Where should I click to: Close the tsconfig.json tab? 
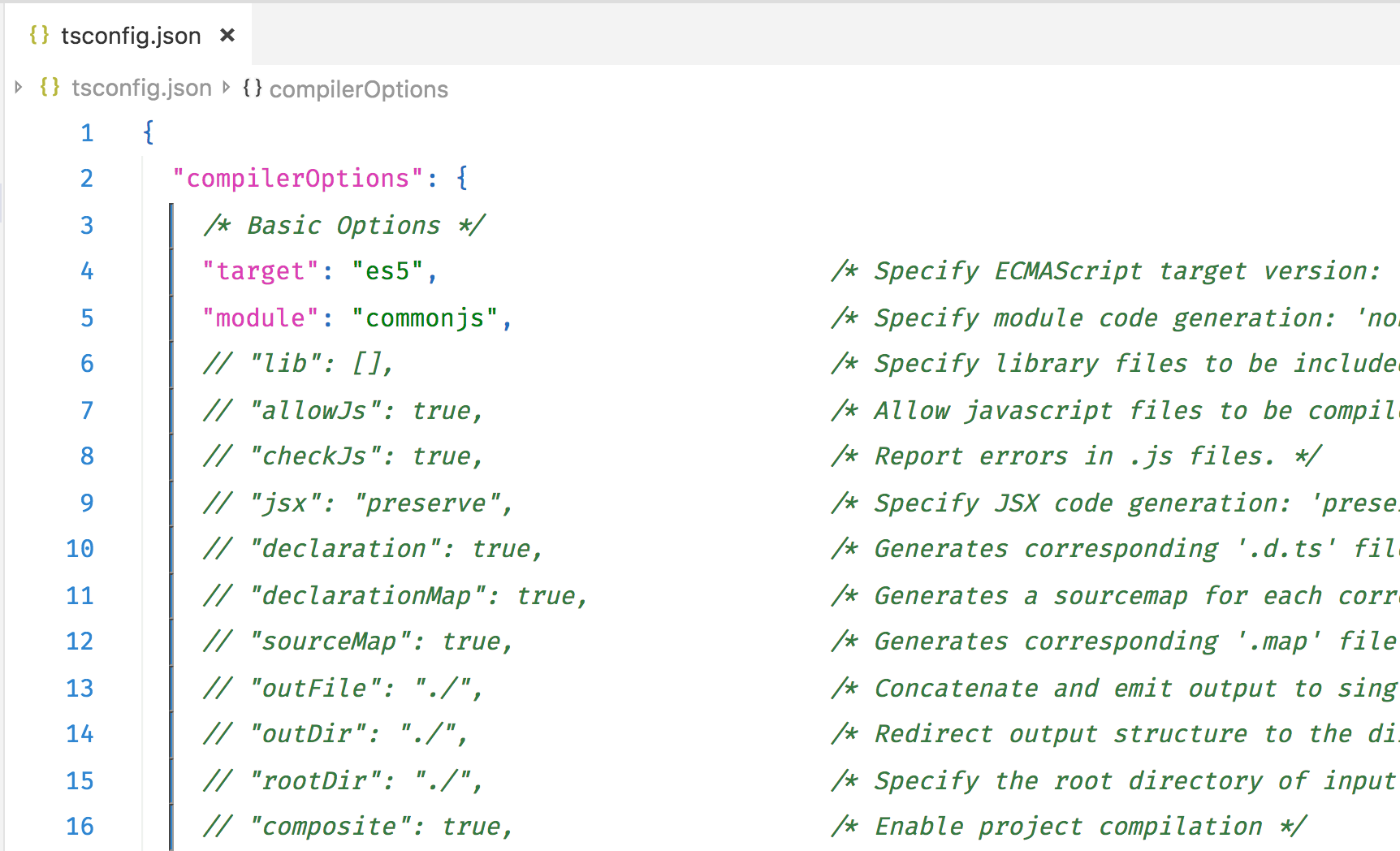click(x=227, y=35)
